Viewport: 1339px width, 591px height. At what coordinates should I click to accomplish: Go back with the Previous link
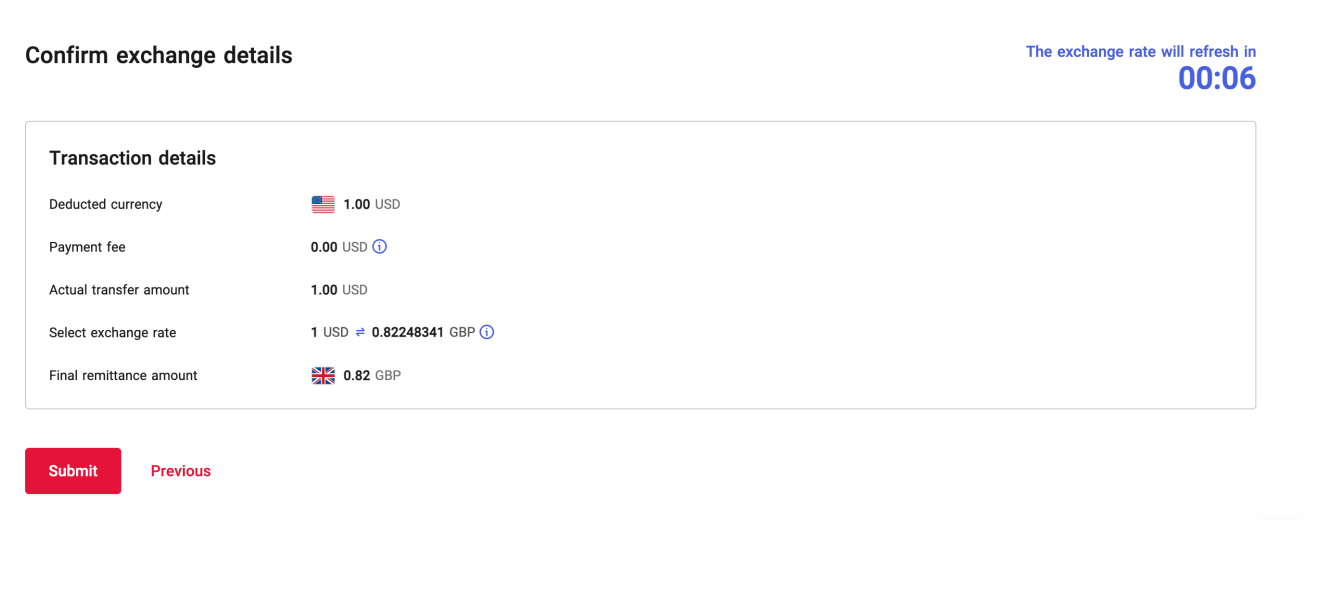click(181, 471)
